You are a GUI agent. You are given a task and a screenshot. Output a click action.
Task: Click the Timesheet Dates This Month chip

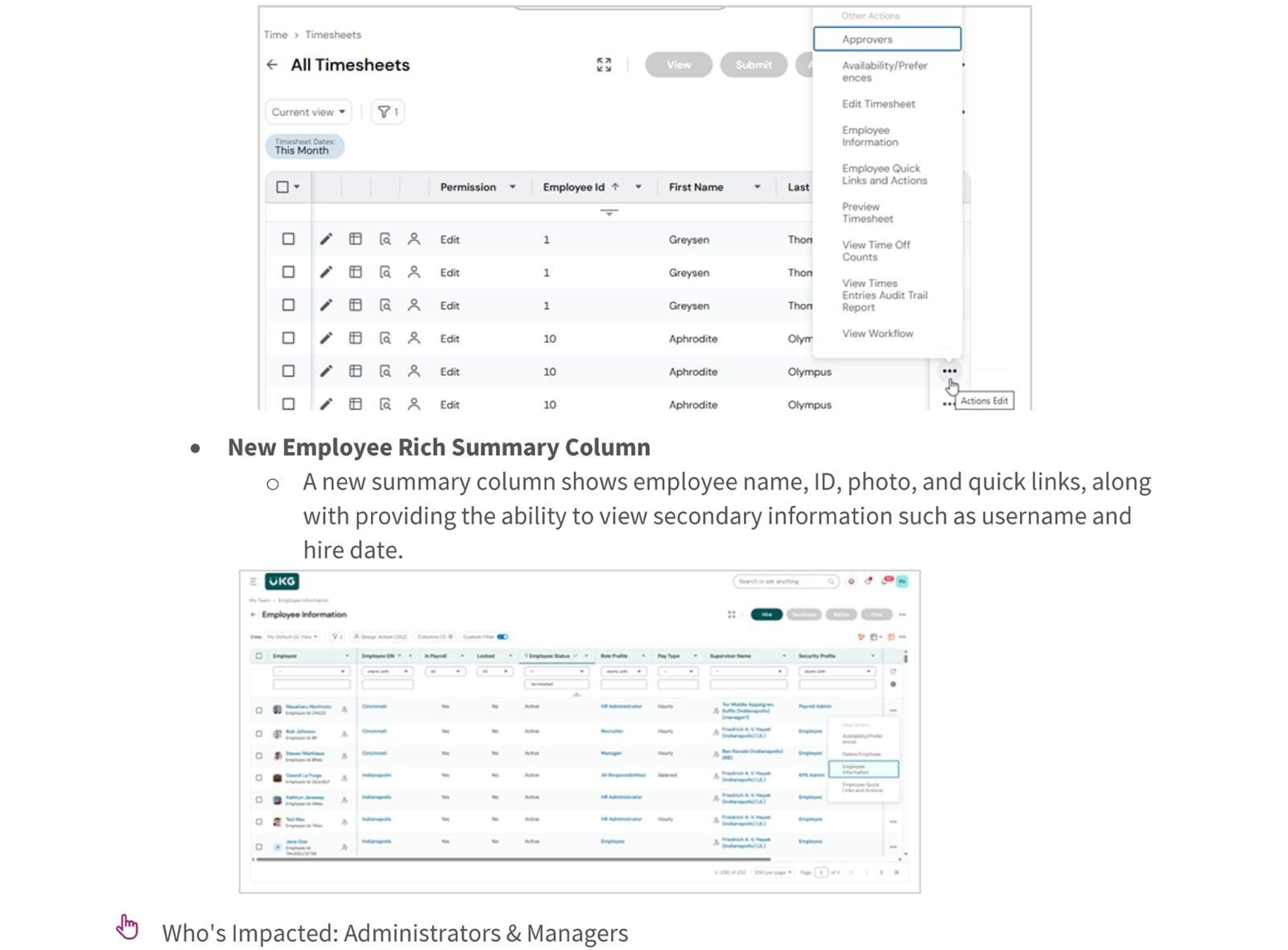pyautogui.click(x=304, y=147)
